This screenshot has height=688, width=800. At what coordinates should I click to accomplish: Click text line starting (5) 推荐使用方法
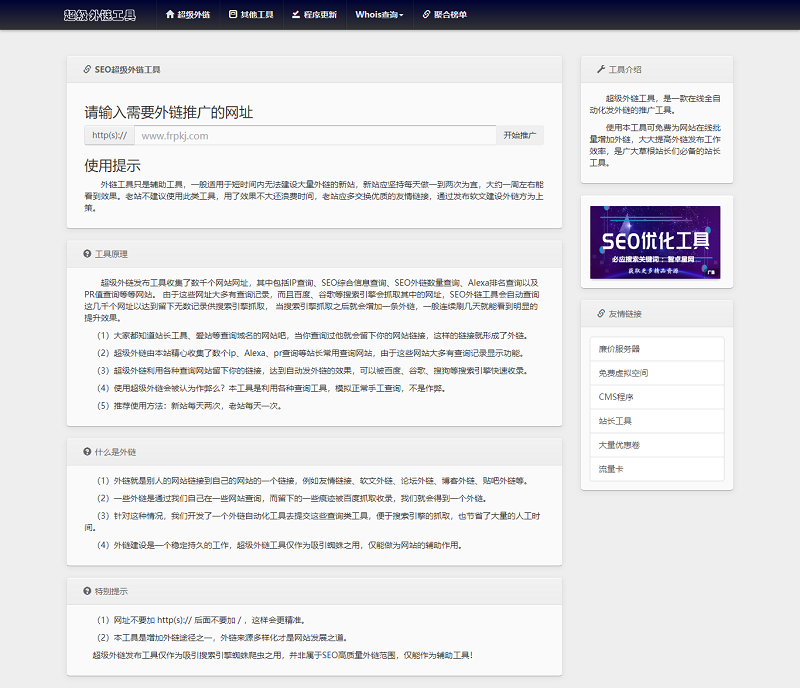190,406
